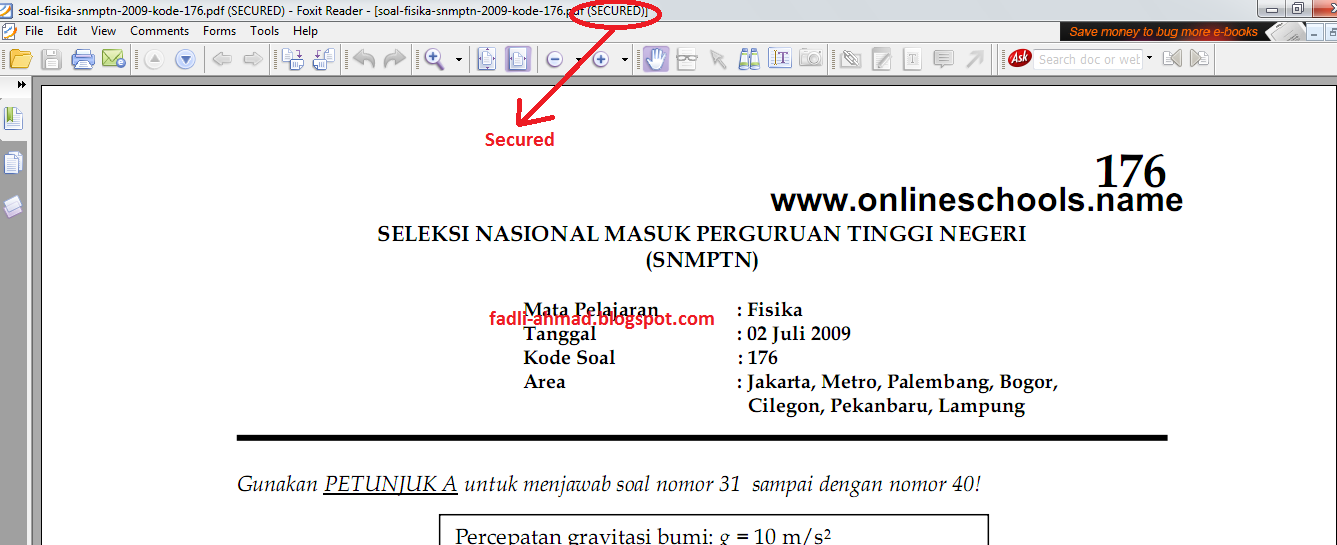Open the File menu

click(34, 31)
